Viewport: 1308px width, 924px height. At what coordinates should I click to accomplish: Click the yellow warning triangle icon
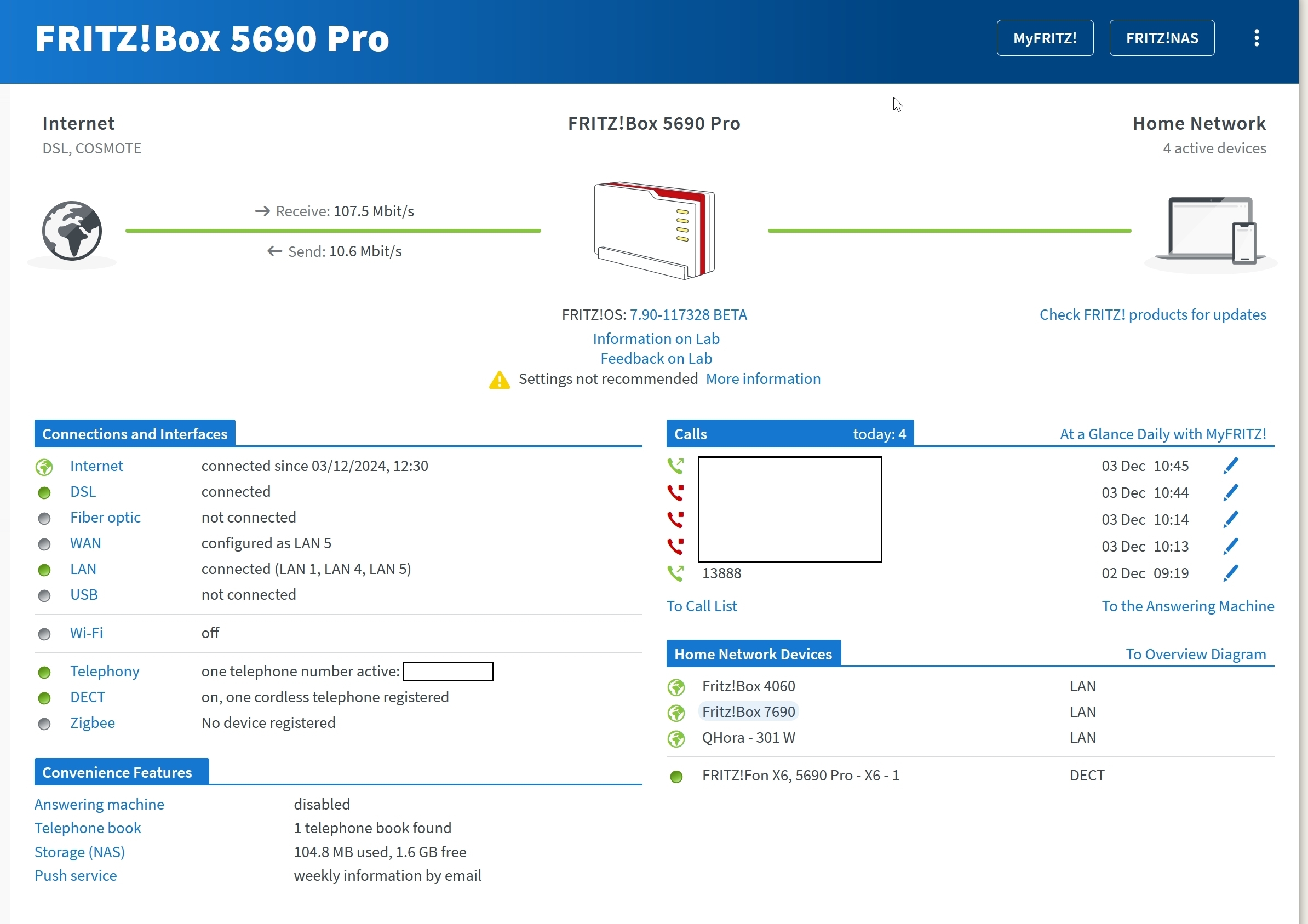499,380
